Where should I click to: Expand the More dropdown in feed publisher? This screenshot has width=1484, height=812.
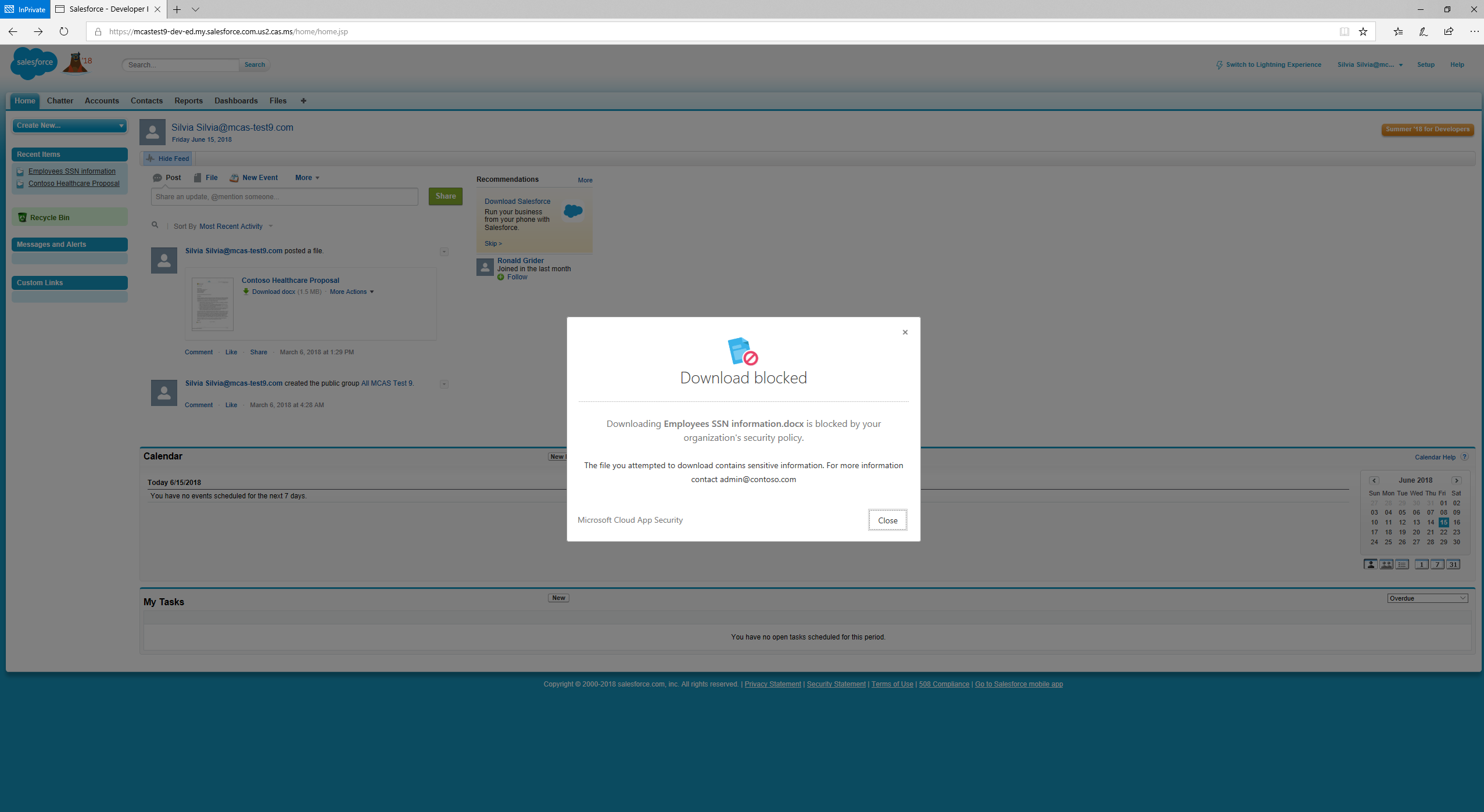click(x=307, y=178)
